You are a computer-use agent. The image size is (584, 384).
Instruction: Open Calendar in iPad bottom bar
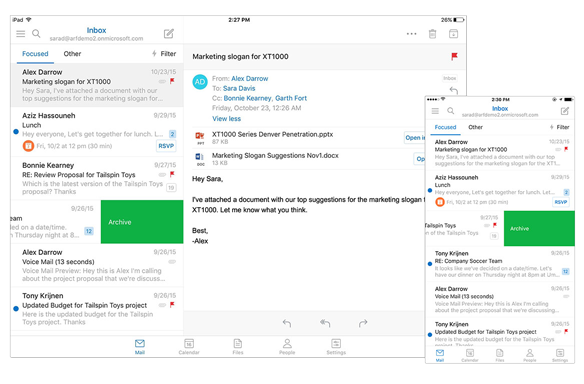click(x=189, y=346)
